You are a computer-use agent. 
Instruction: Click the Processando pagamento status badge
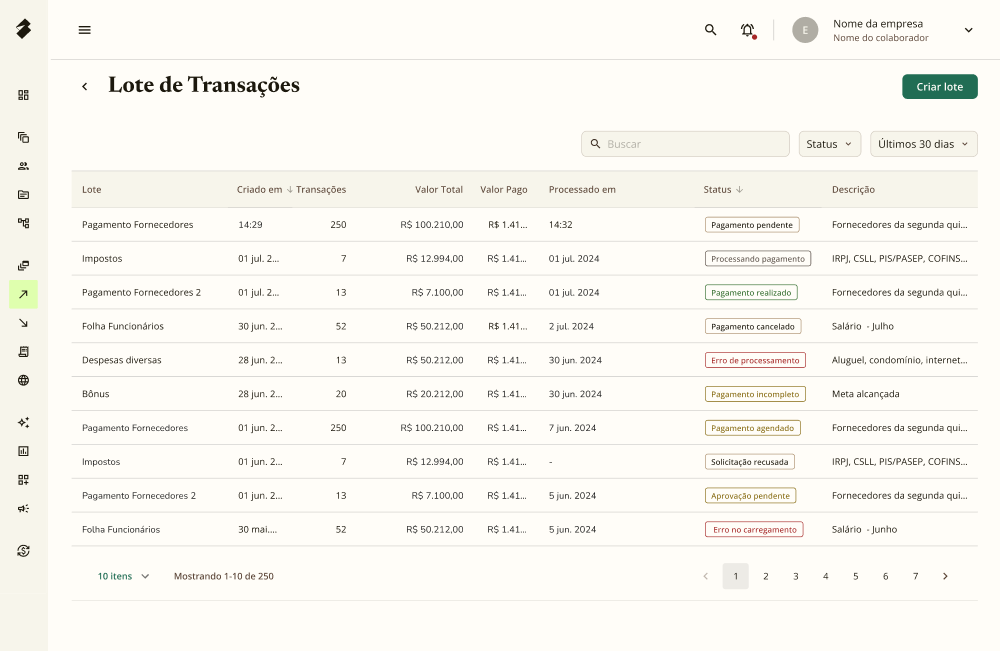[758, 258]
